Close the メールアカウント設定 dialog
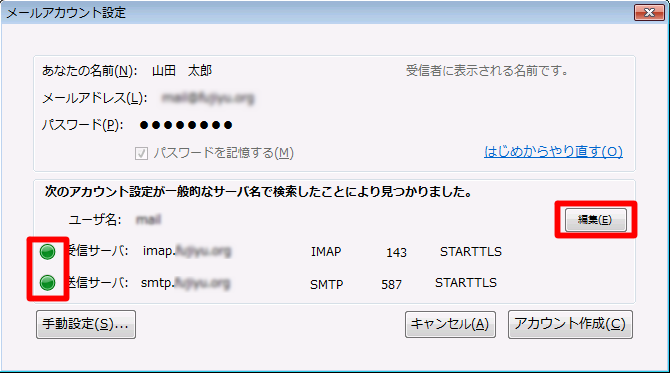 click(x=649, y=12)
